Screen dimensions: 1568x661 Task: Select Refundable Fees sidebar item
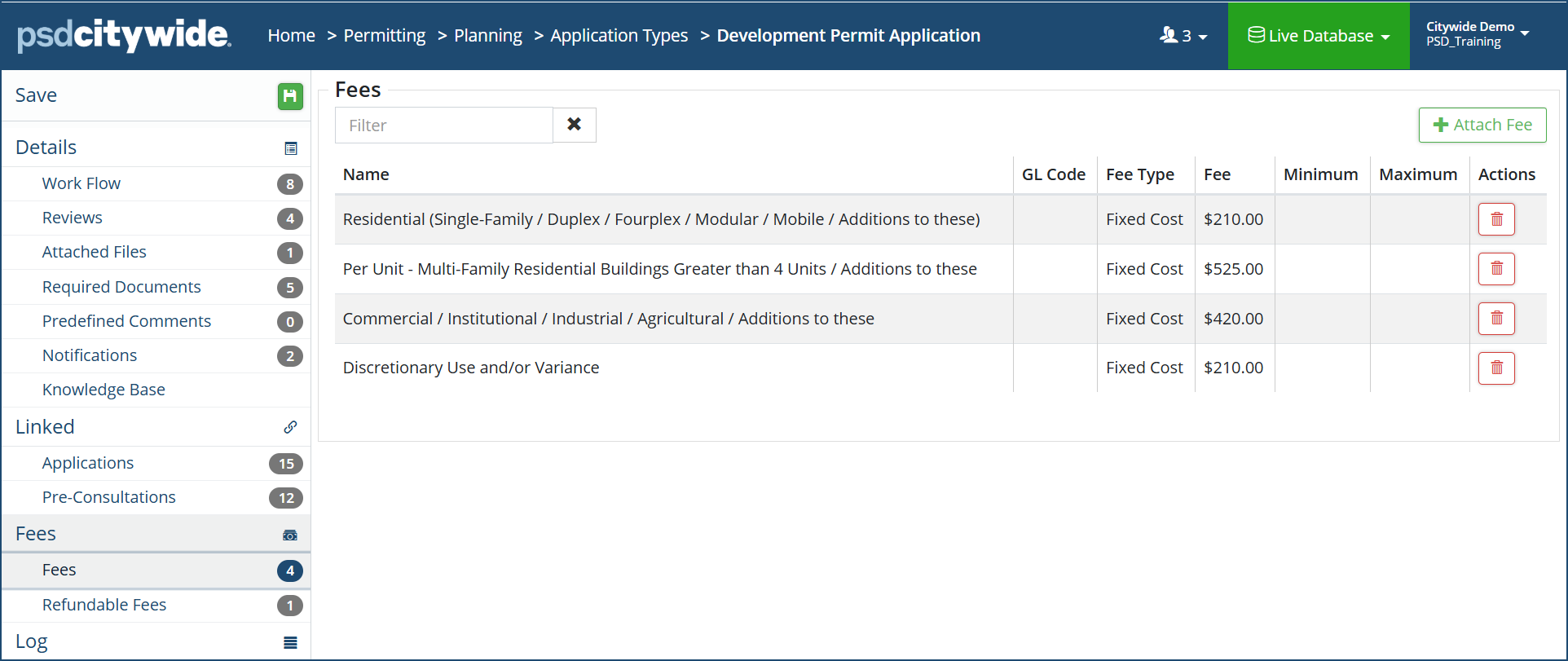click(104, 605)
